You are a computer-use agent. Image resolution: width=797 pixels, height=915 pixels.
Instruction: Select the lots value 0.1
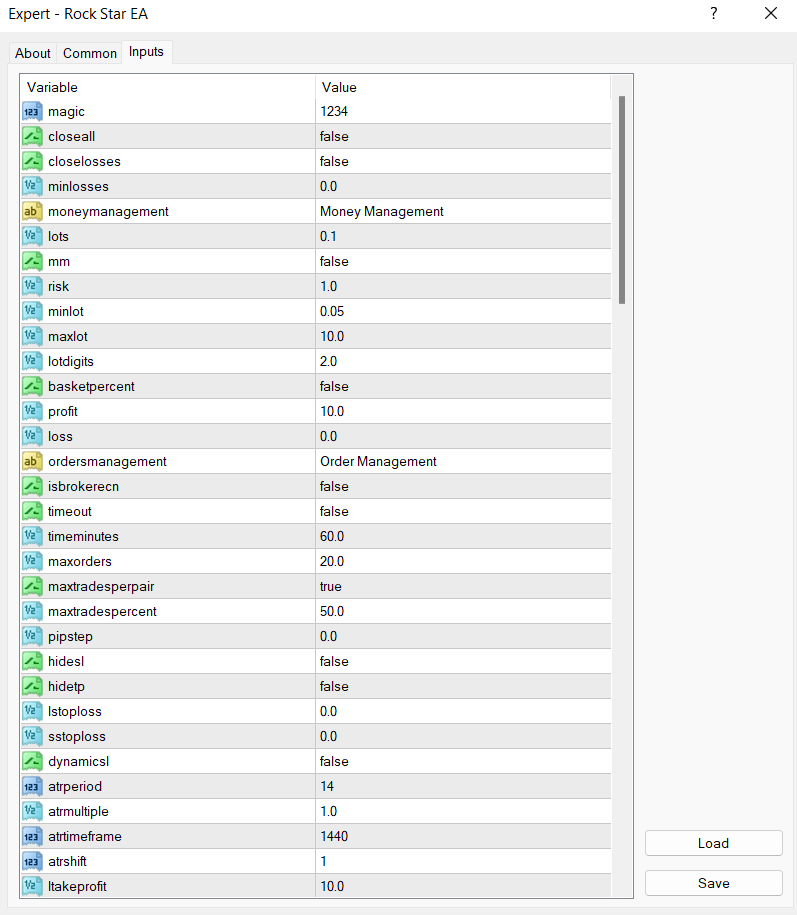click(463, 236)
